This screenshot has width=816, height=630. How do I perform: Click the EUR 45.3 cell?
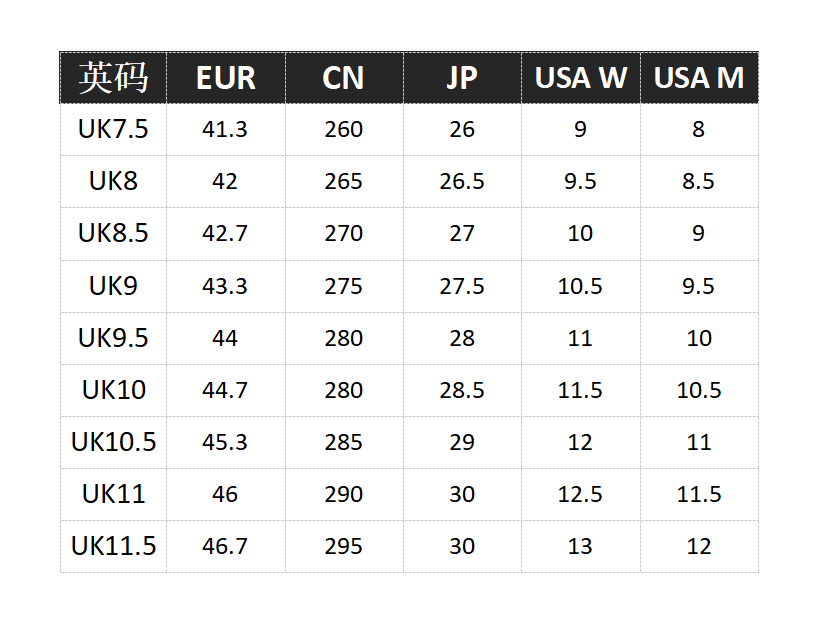(x=226, y=442)
